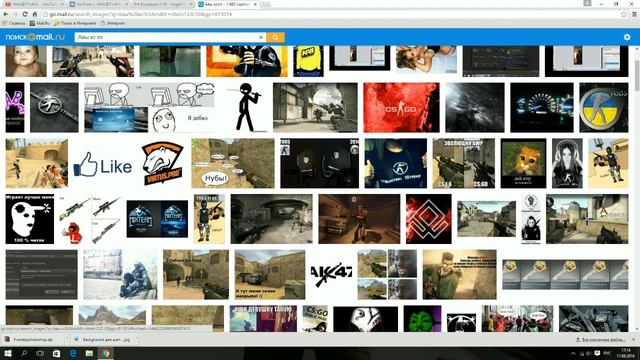Run the search with the orange magnifier button
640x360 pixels.
[x=275, y=37]
